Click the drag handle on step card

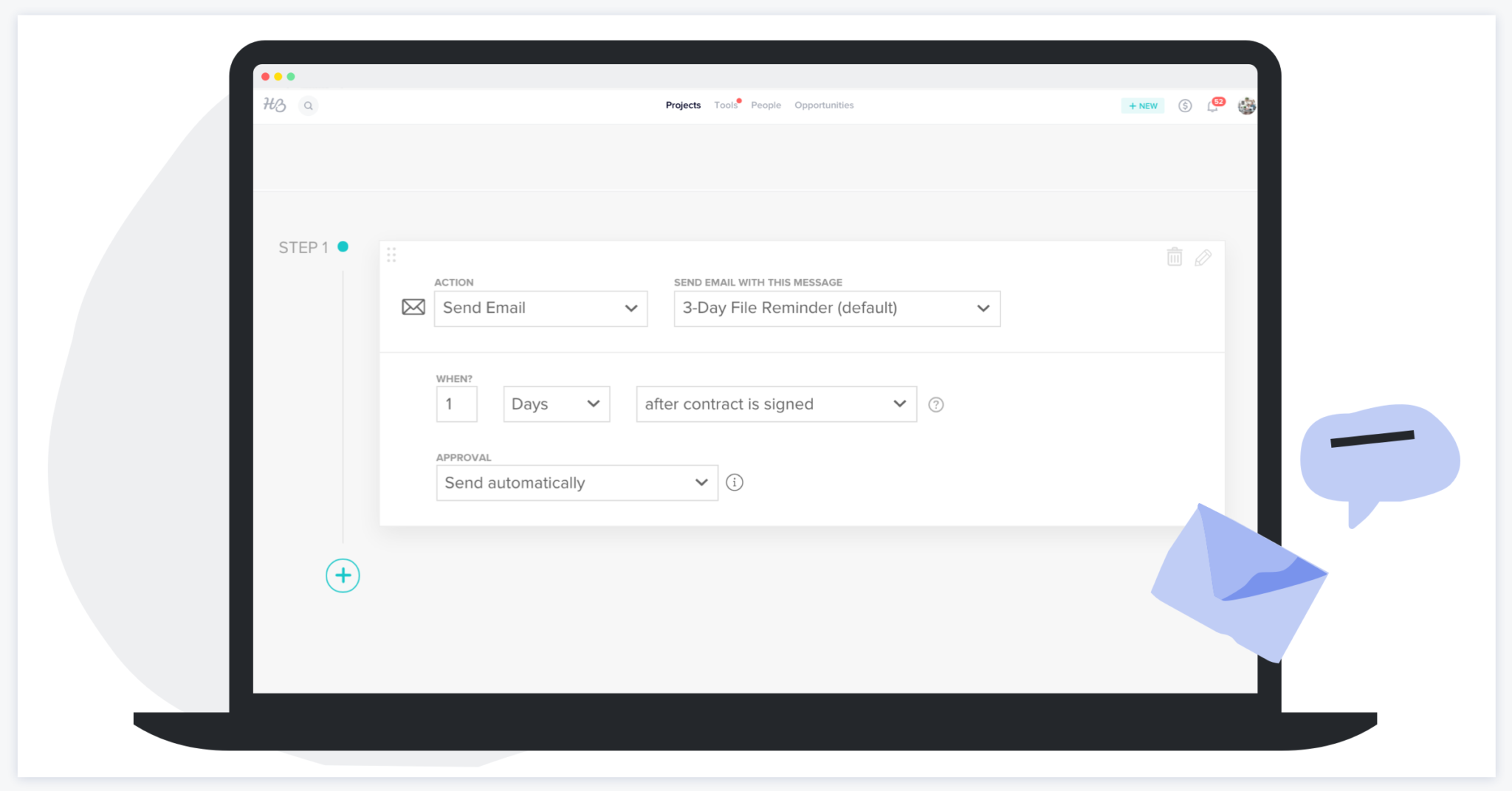pos(391,255)
